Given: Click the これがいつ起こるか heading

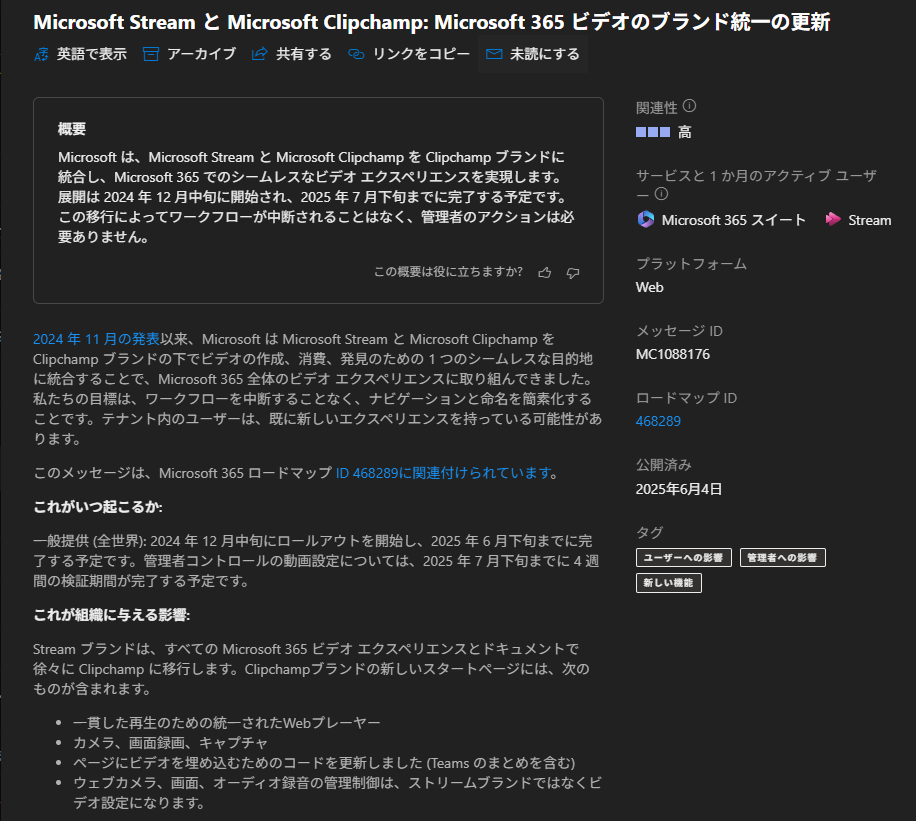Looking at the screenshot, I should pos(98,507).
